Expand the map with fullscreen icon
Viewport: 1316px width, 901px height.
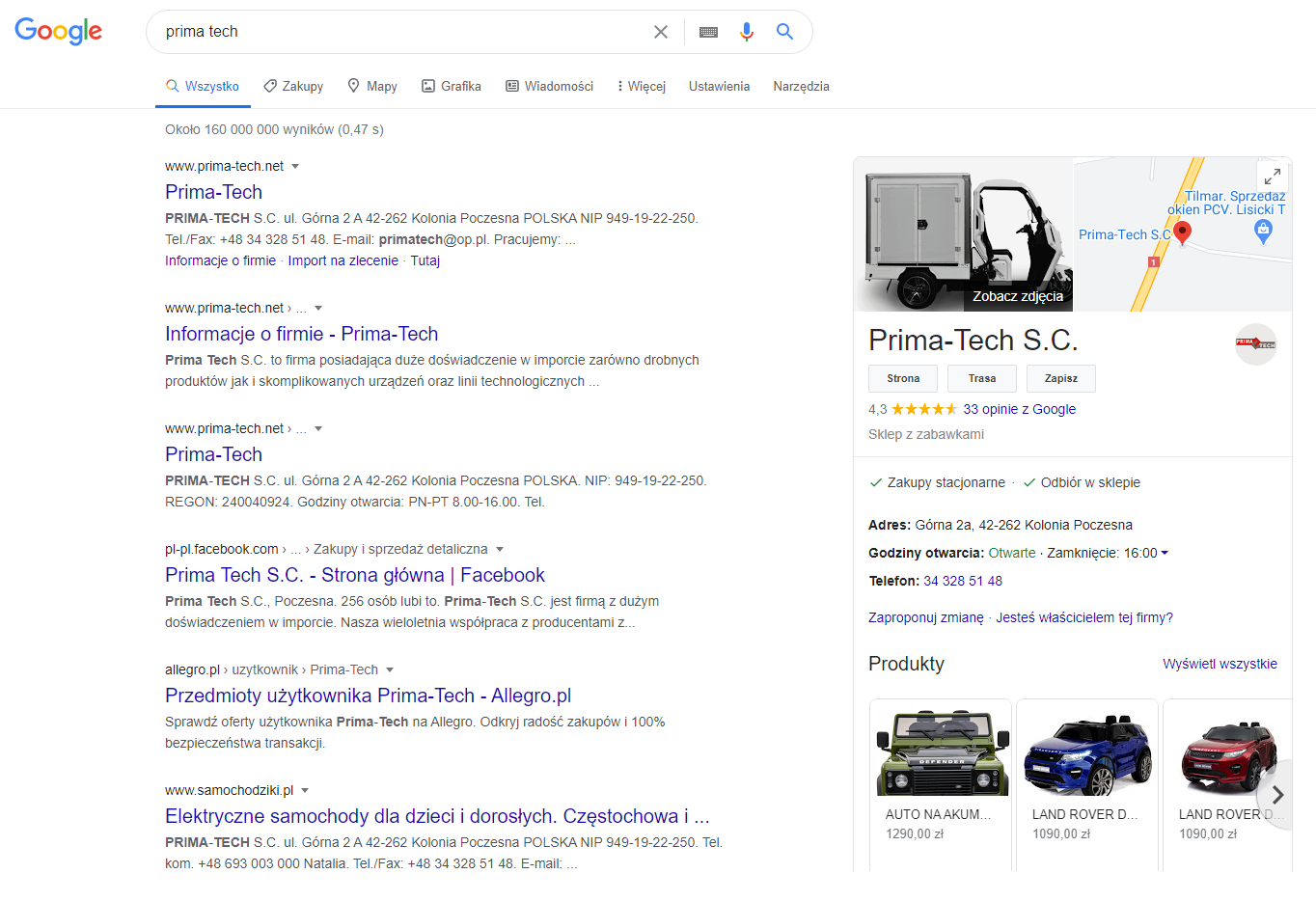click(1273, 177)
